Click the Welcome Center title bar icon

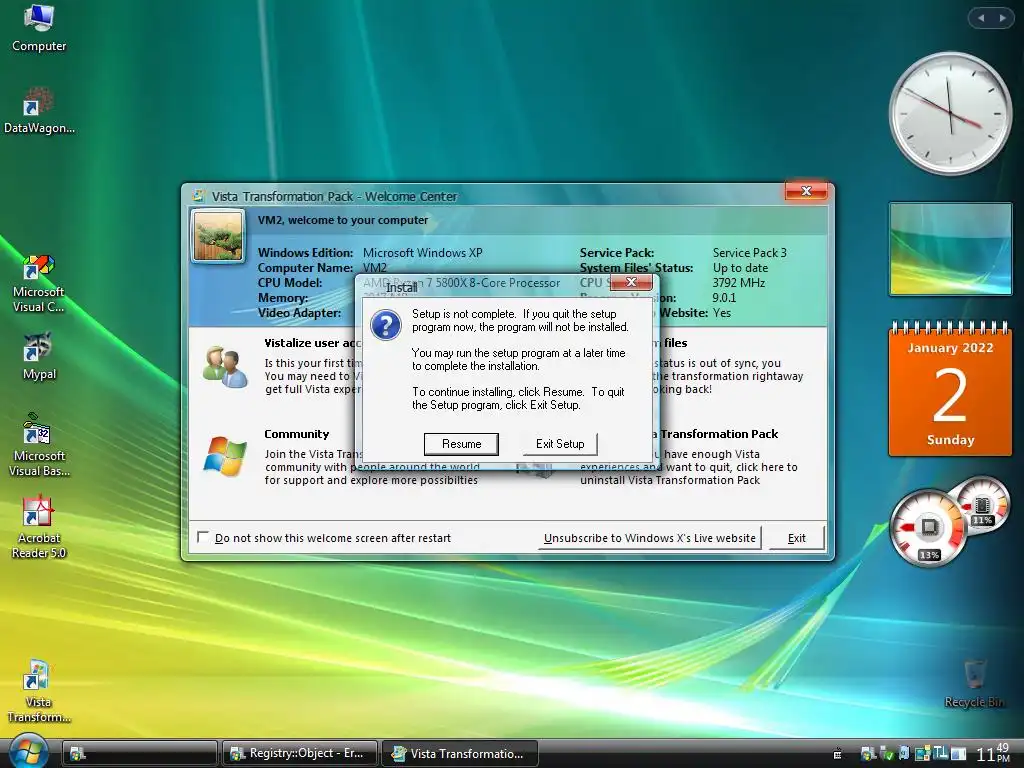coord(198,195)
